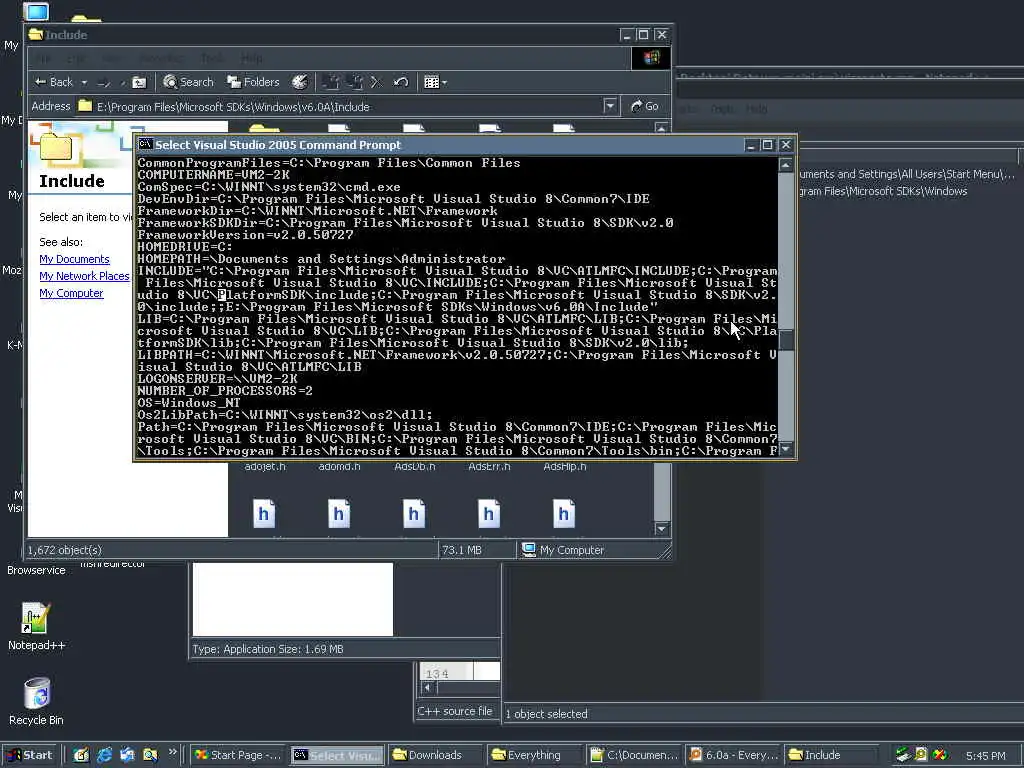The width and height of the screenshot is (1024, 768).
Task: Click the fourth Quick Launch search icon
Action: click(x=150, y=755)
